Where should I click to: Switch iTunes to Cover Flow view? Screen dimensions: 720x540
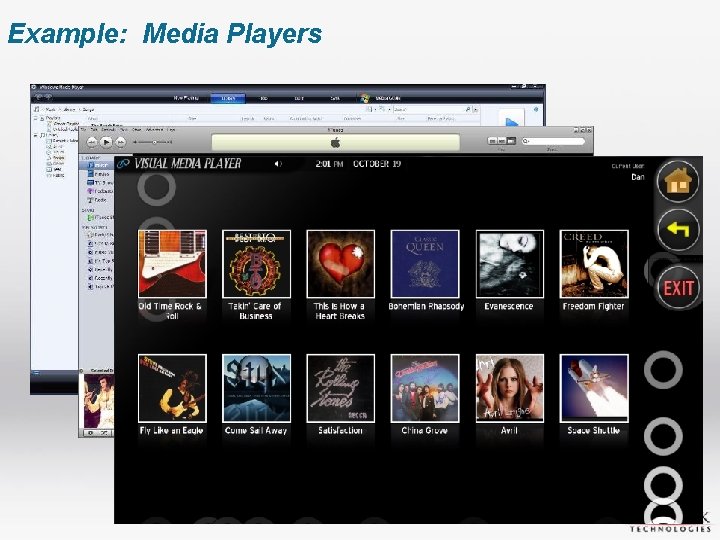[x=512, y=141]
